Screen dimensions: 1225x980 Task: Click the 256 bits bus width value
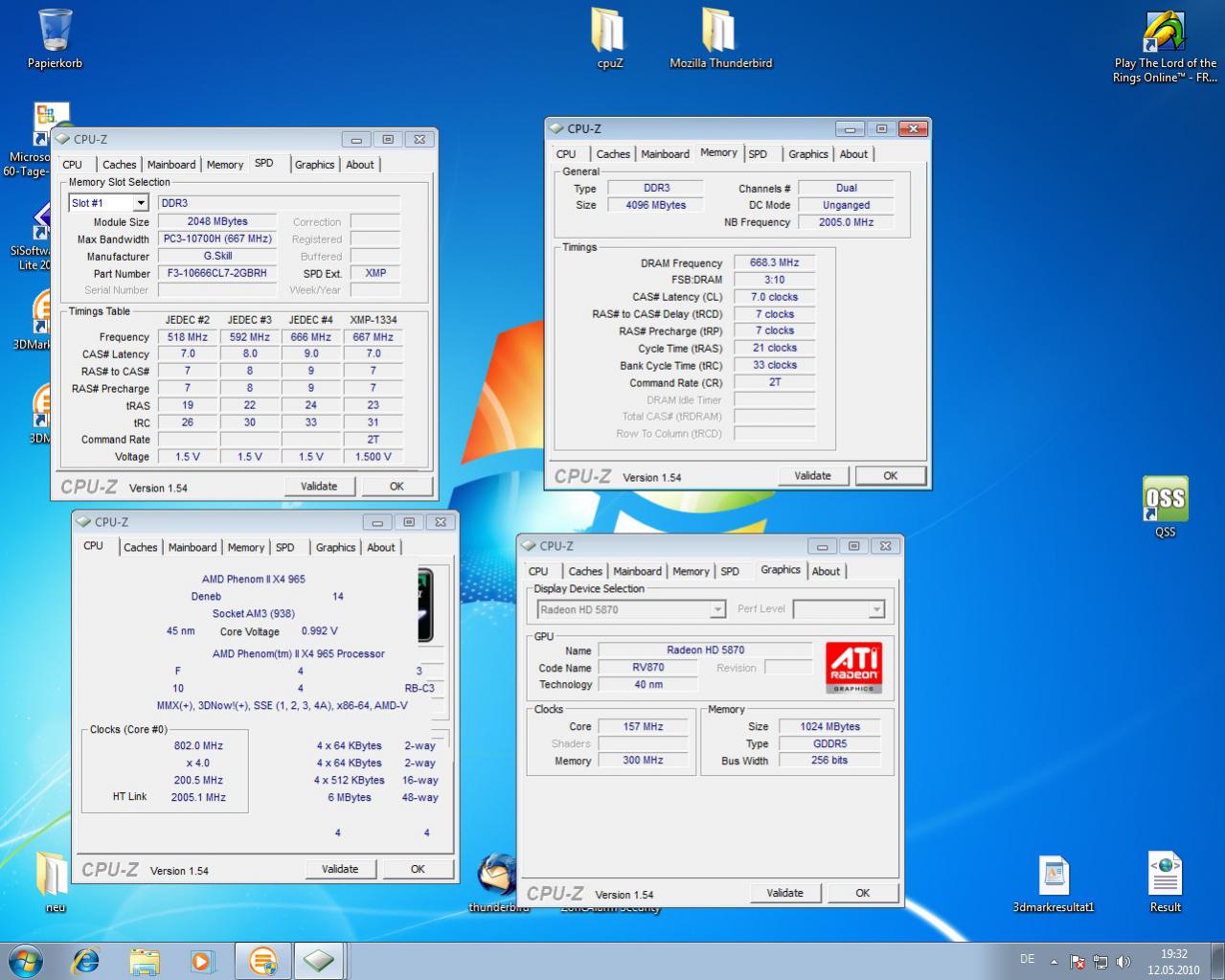click(829, 761)
